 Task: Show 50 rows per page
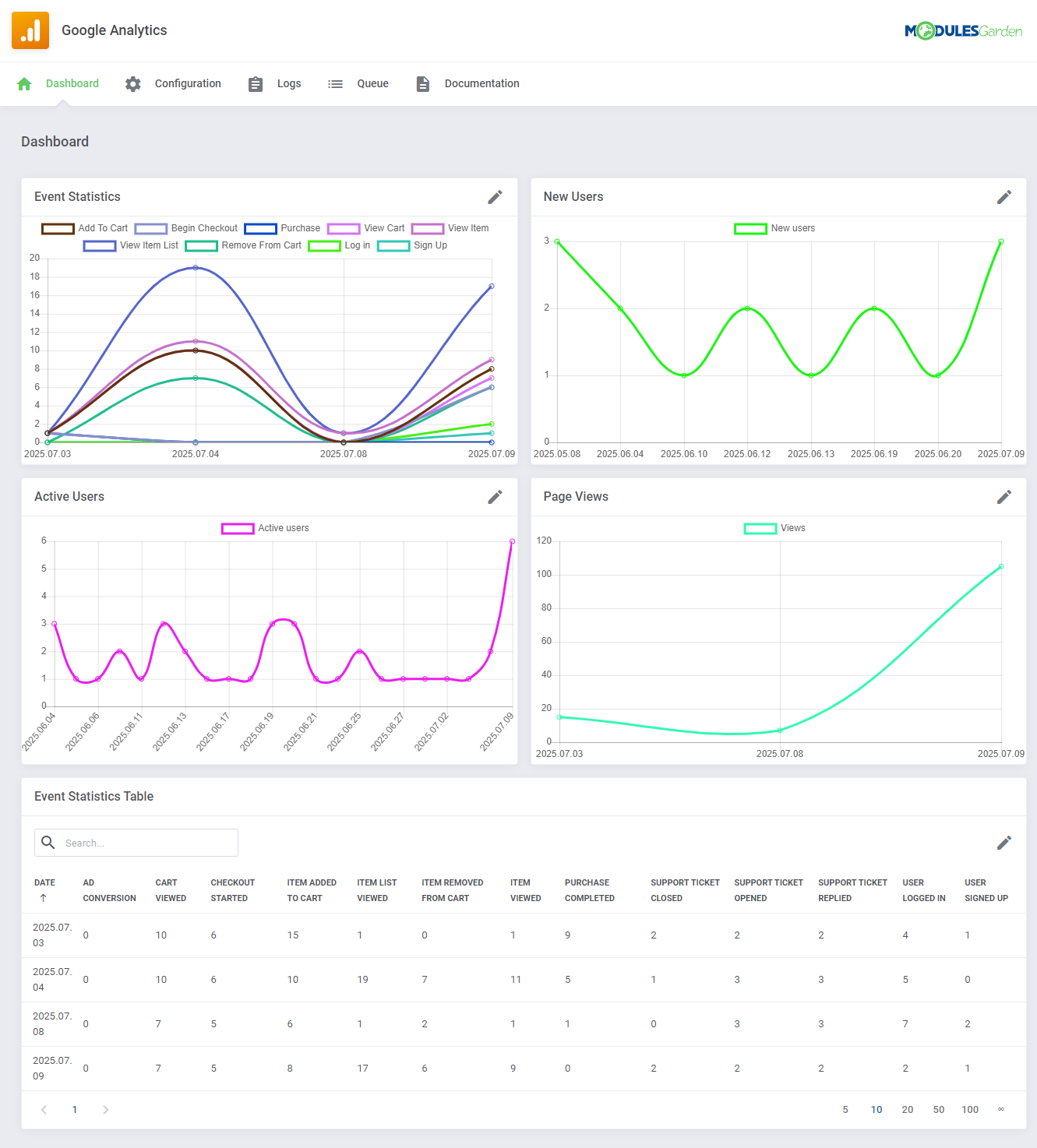(x=939, y=1110)
